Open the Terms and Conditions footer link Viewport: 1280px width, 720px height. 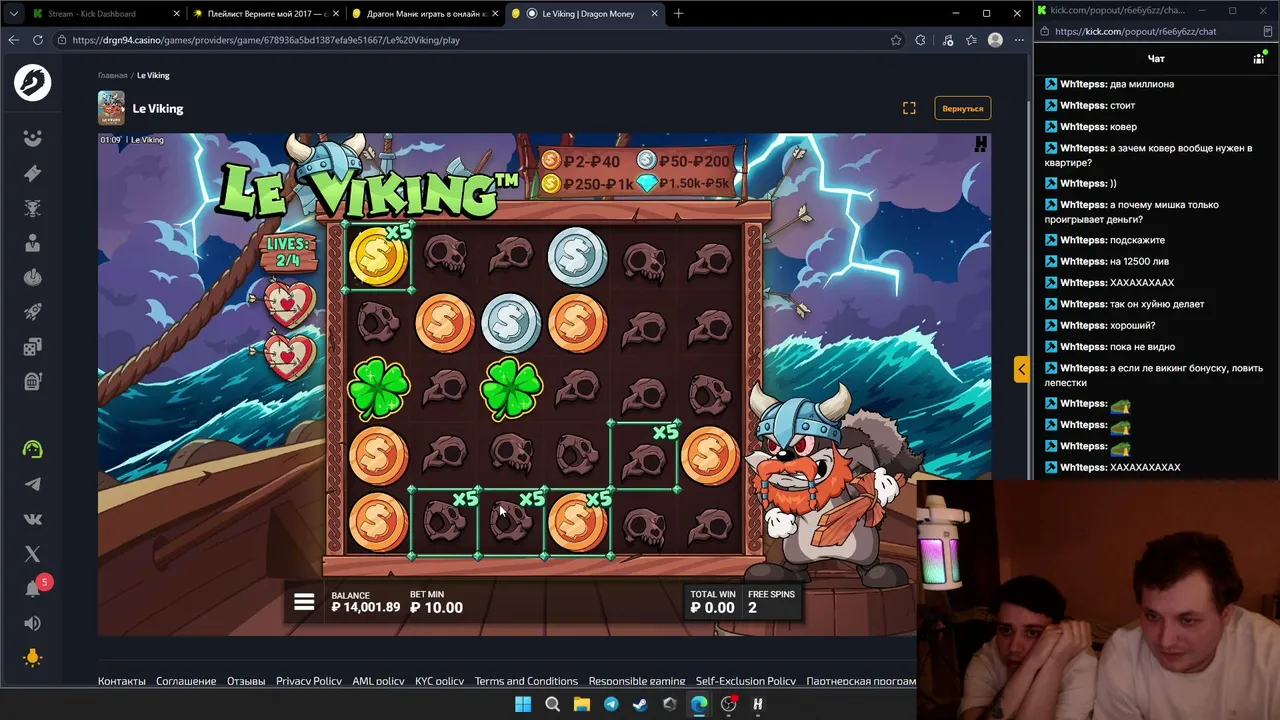526,681
